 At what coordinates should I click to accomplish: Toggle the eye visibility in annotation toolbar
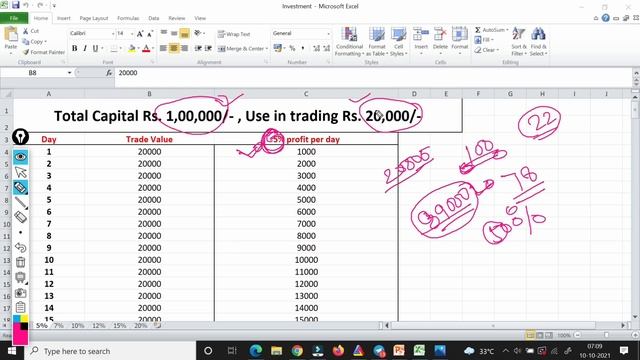click(x=20, y=157)
